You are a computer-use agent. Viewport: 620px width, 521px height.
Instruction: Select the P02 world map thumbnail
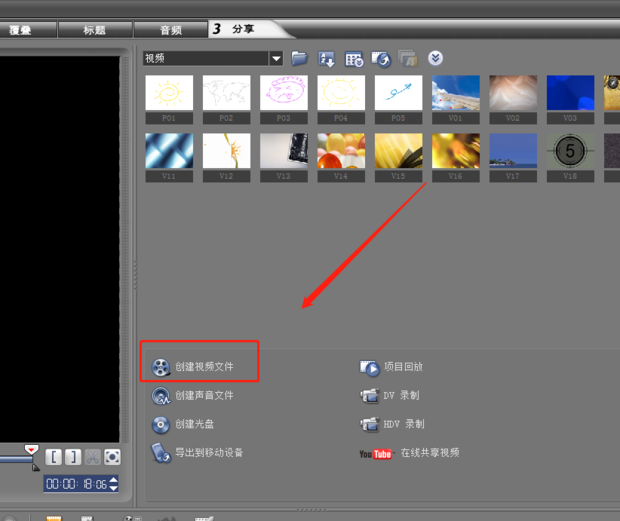point(227,93)
